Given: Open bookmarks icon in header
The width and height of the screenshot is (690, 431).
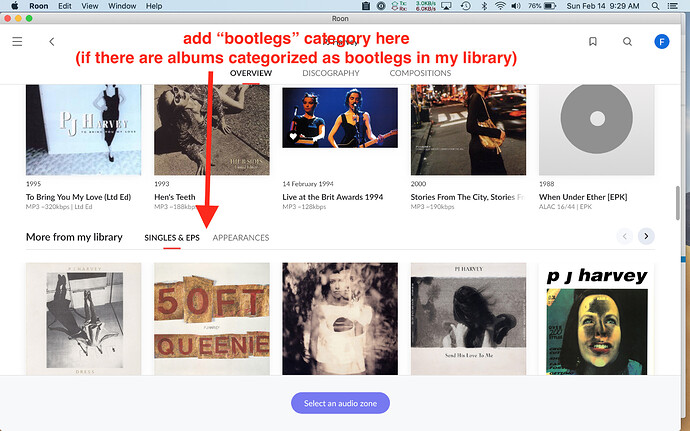Looking at the screenshot, I should click(593, 41).
